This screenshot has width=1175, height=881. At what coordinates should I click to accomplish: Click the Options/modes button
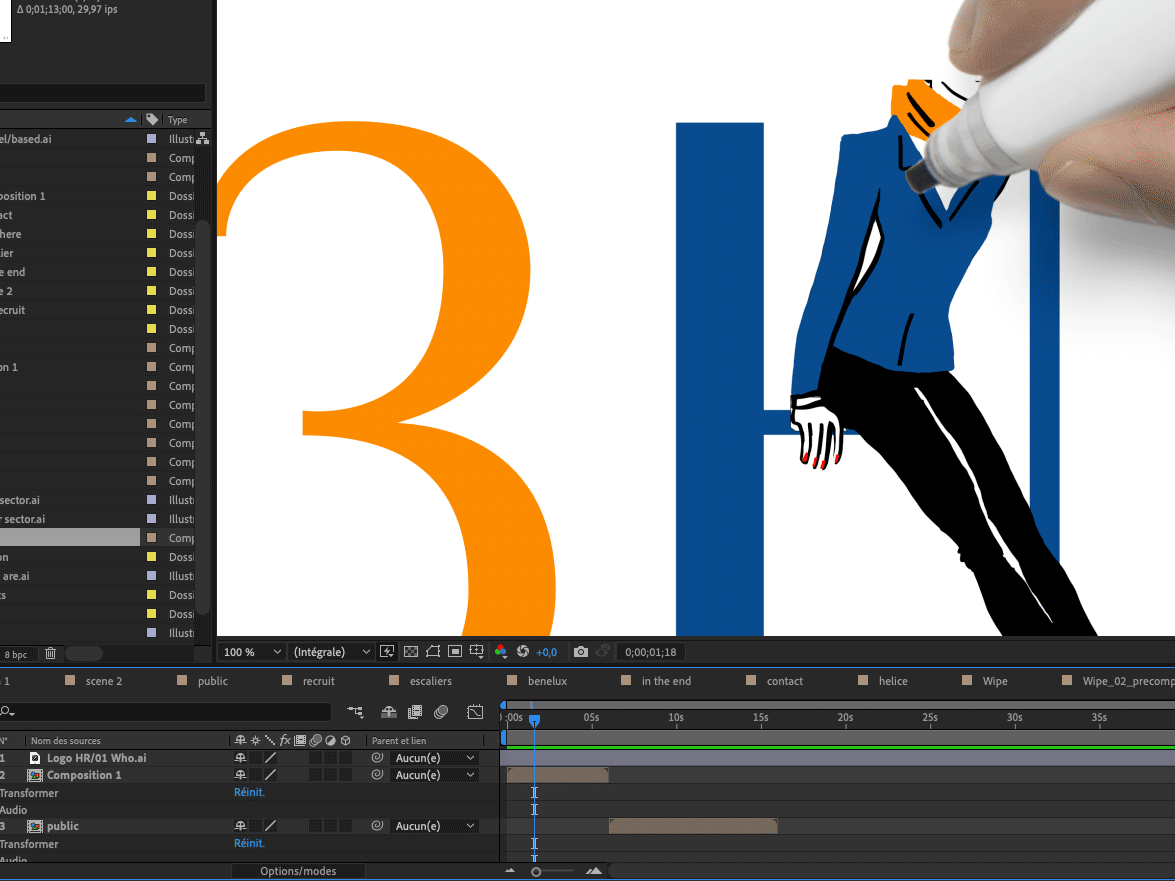(x=298, y=871)
